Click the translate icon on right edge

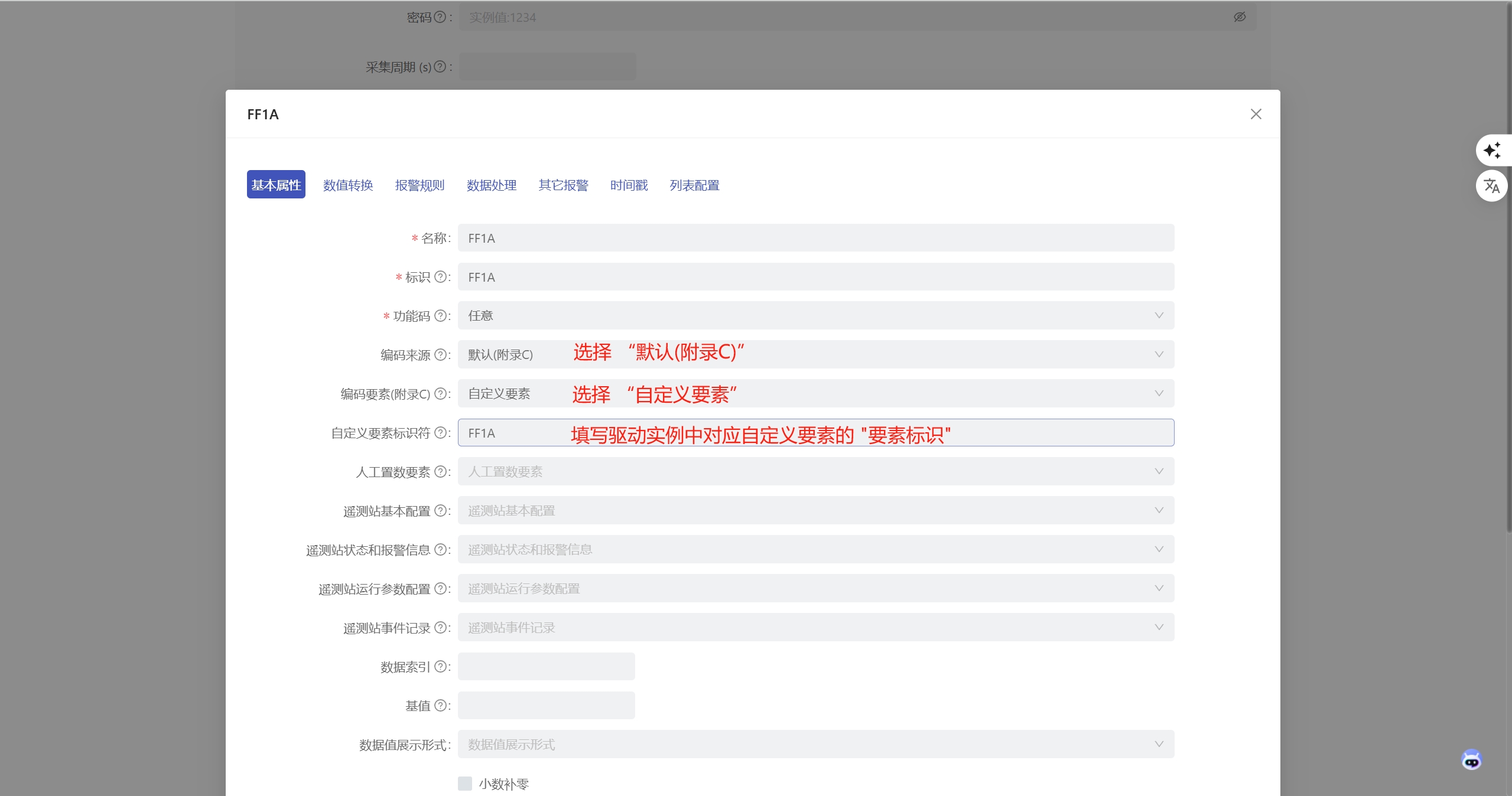[1492, 186]
